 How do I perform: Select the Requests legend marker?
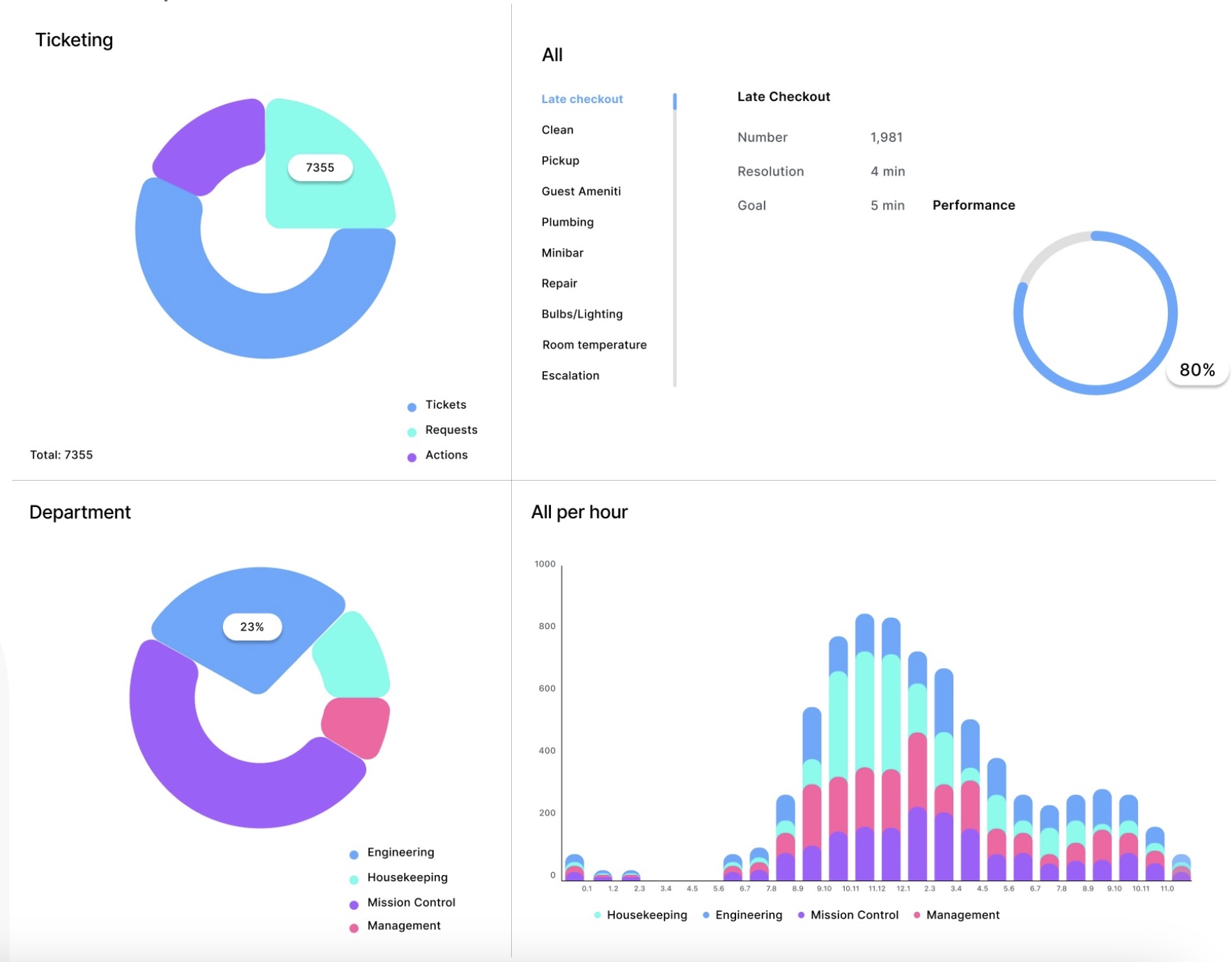[411, 430]
